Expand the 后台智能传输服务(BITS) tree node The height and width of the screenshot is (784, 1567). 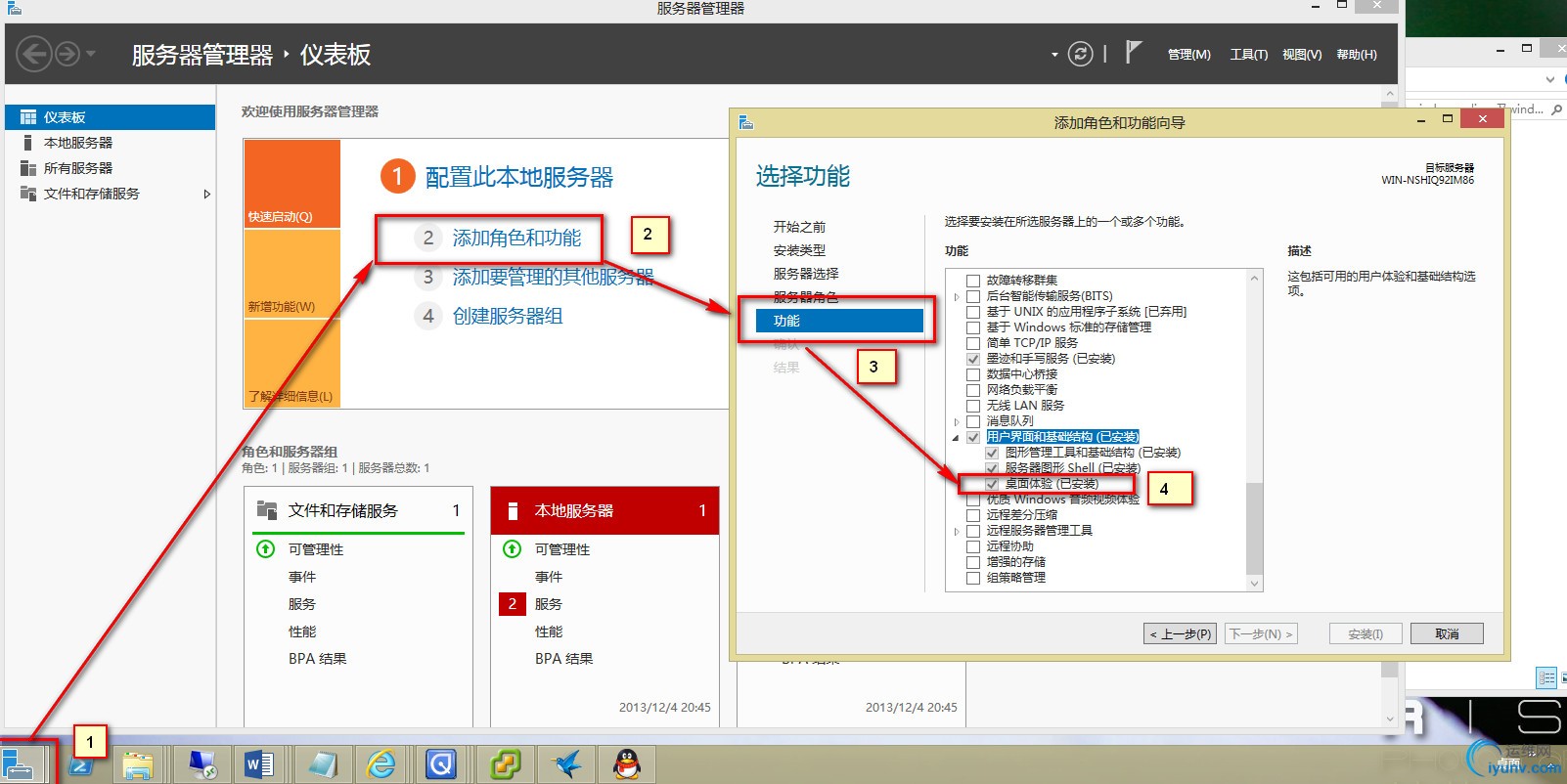(x=957, y=296)
